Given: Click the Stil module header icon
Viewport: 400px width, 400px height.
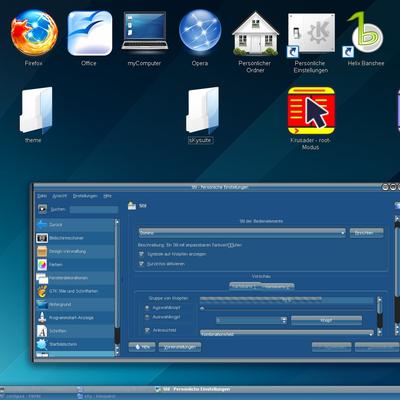Looking at the screenshot, I should click(x=132, y=206).
